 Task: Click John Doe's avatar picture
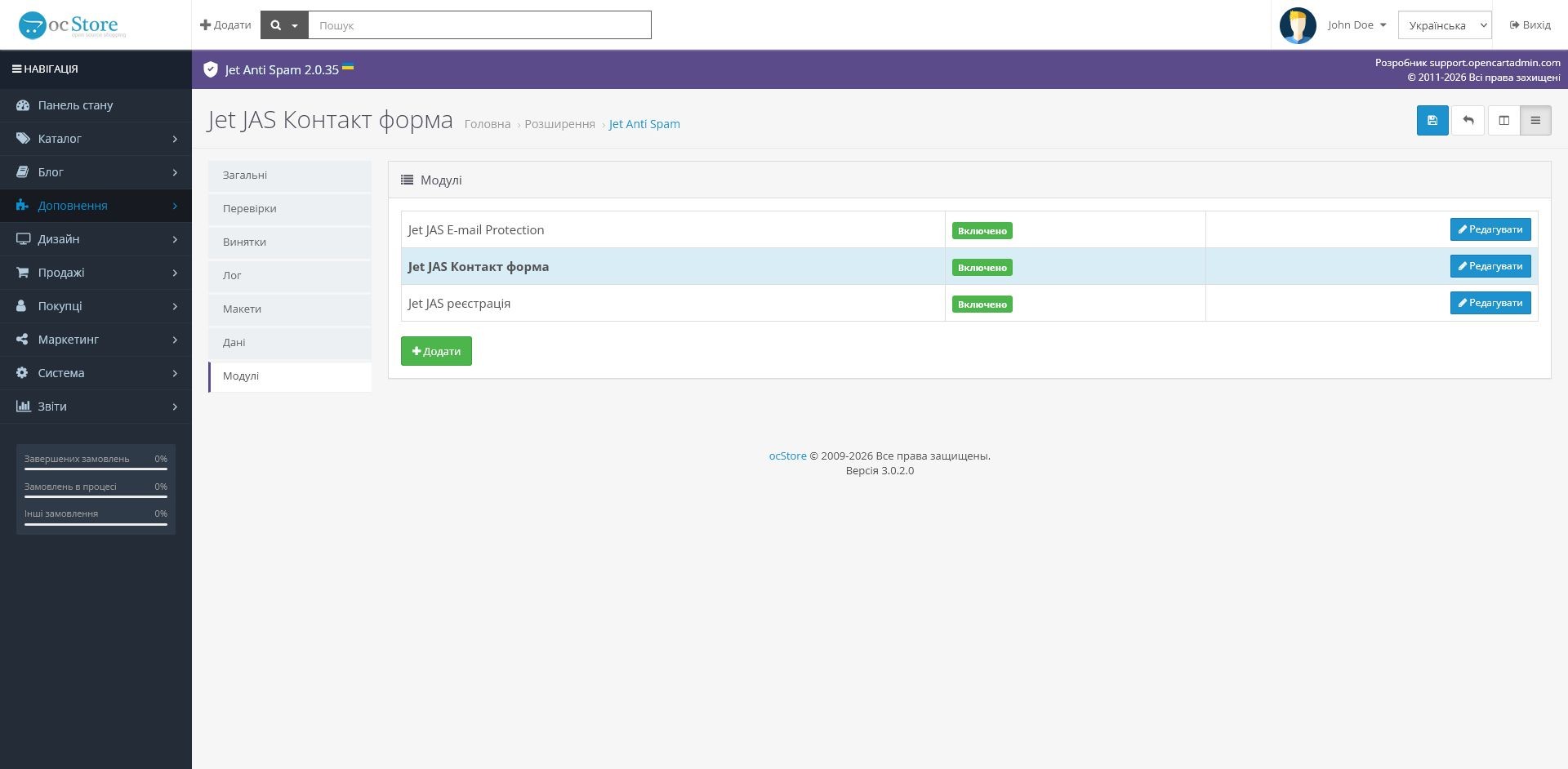tap(1298, 25)
